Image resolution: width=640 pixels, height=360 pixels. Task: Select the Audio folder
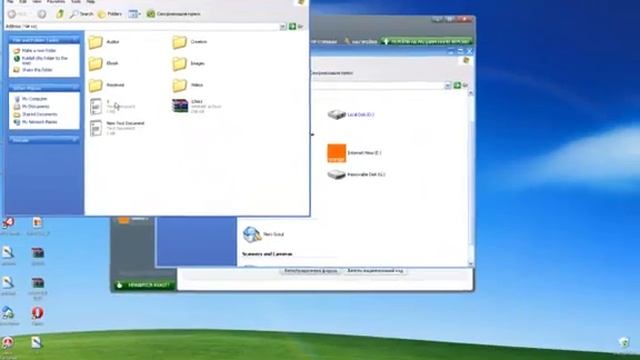pyautogui.click(x=104, y=42)
